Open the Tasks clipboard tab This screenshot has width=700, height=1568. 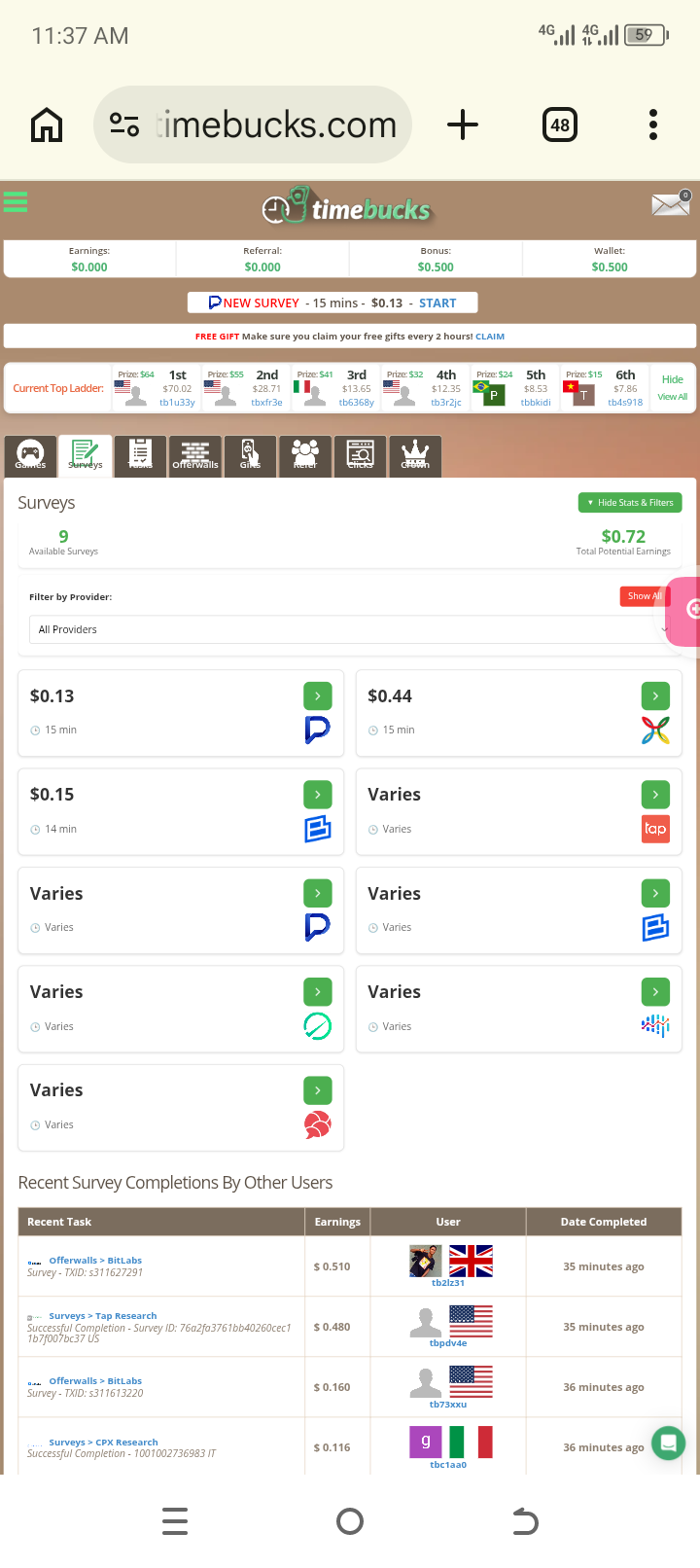point(140,455)
